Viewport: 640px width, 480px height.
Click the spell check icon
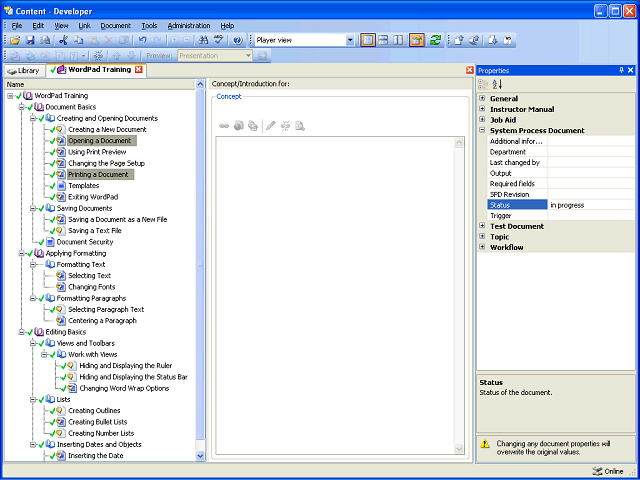pyautogui.click(x=219, y=40)
